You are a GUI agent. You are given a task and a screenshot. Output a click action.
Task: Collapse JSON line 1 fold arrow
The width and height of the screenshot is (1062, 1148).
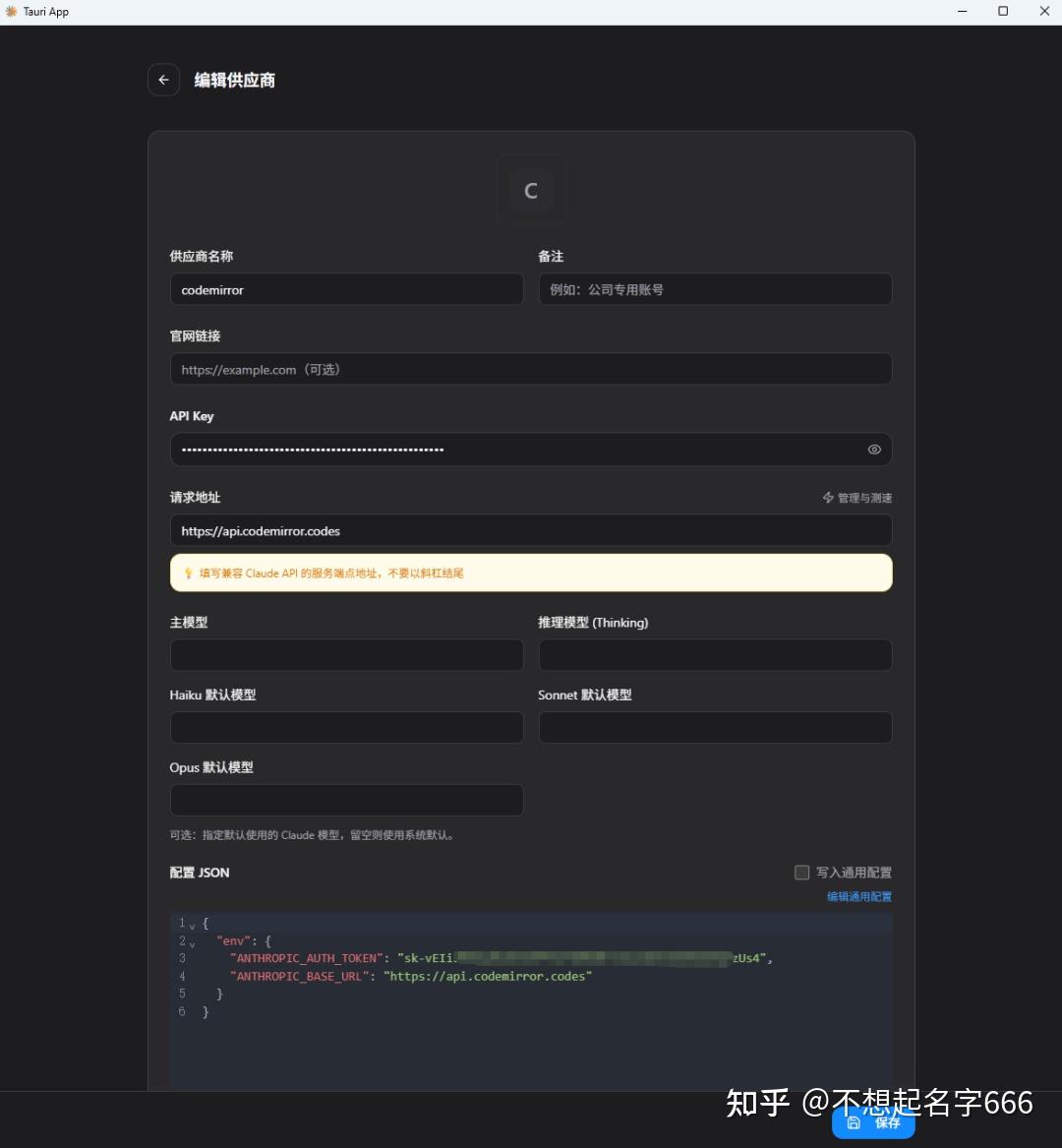coord(193,925)
